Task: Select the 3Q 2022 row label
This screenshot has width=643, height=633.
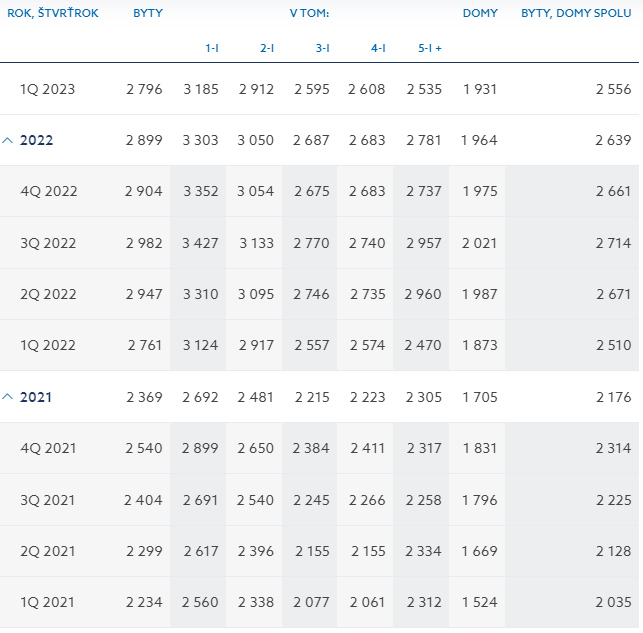Action: 48,244
